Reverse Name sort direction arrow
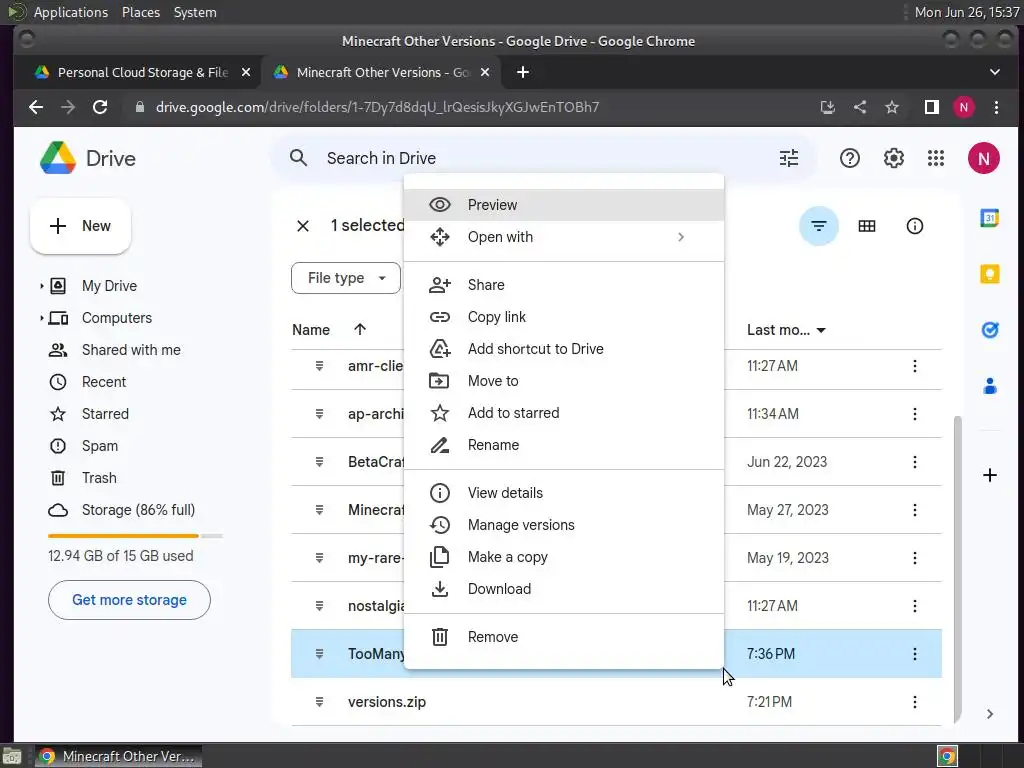The width and height of the screenshot is (1024, 768). 360,330
